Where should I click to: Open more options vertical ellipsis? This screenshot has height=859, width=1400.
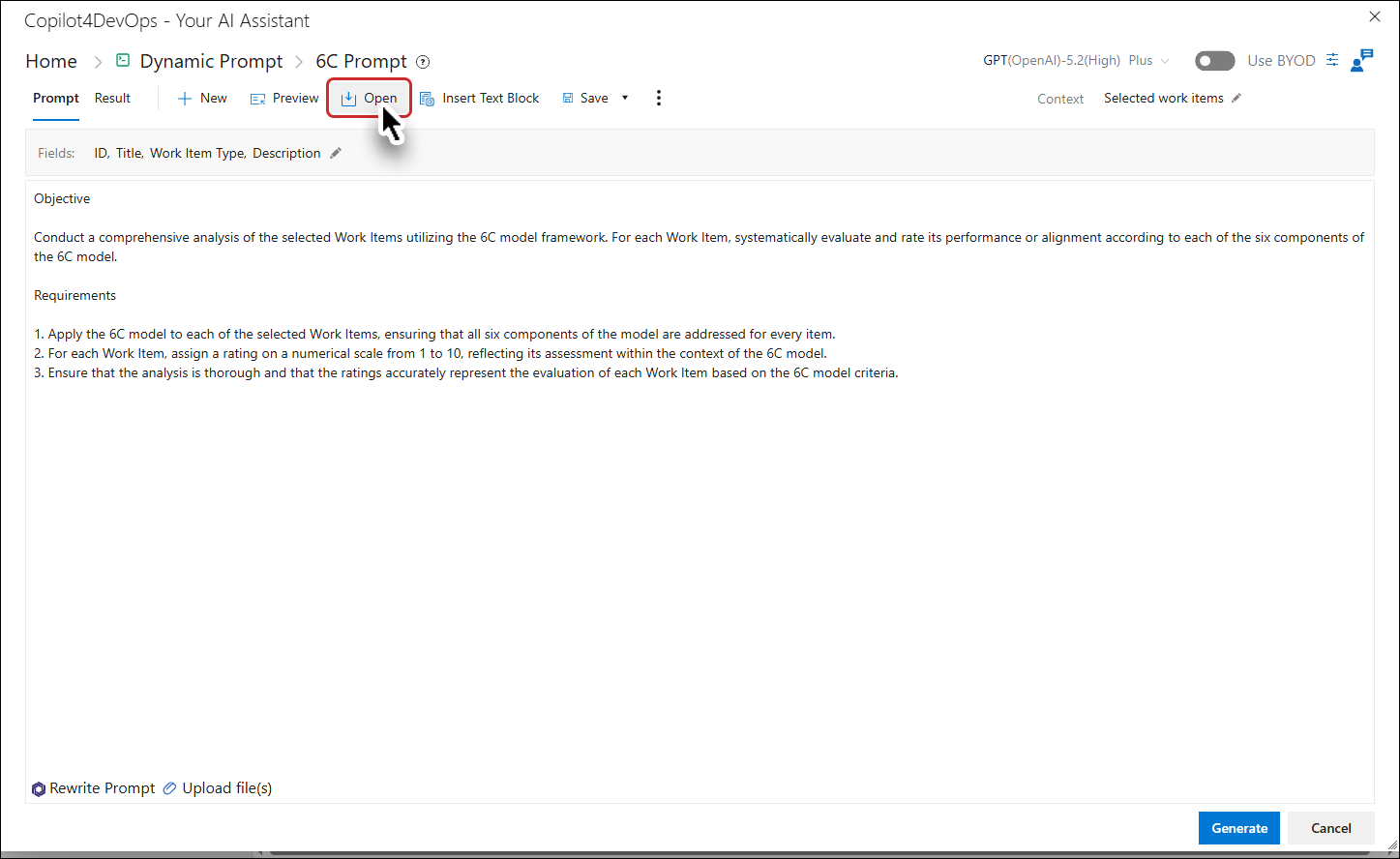point(659,98)
